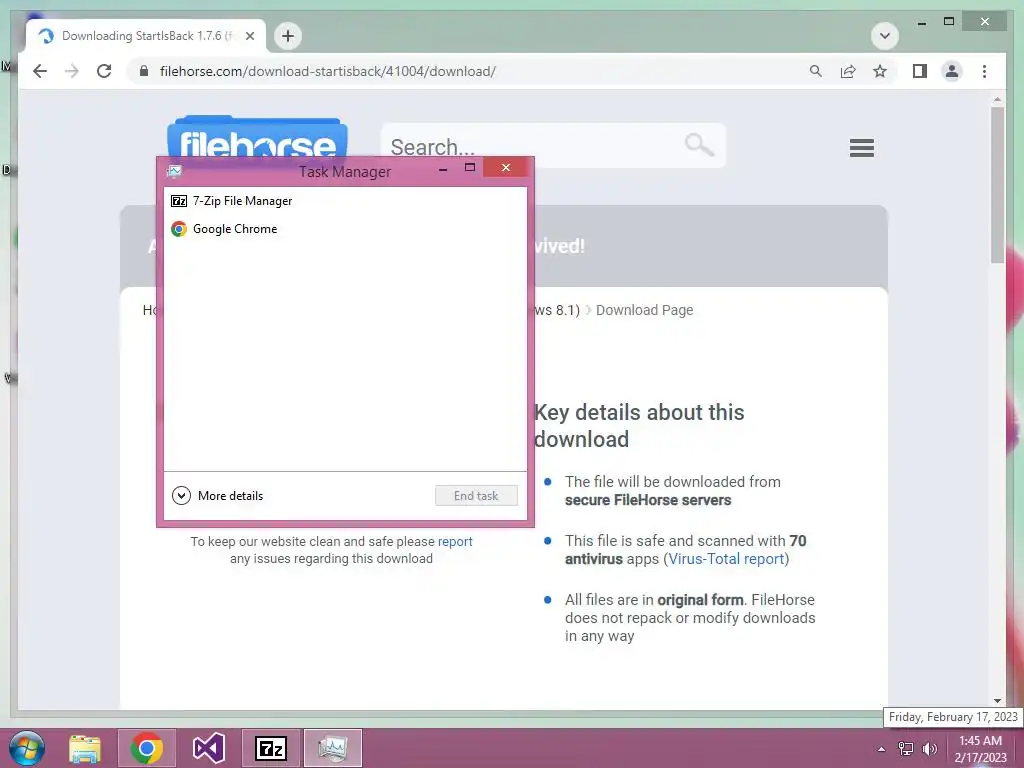Open the report link

click(455, 541)
